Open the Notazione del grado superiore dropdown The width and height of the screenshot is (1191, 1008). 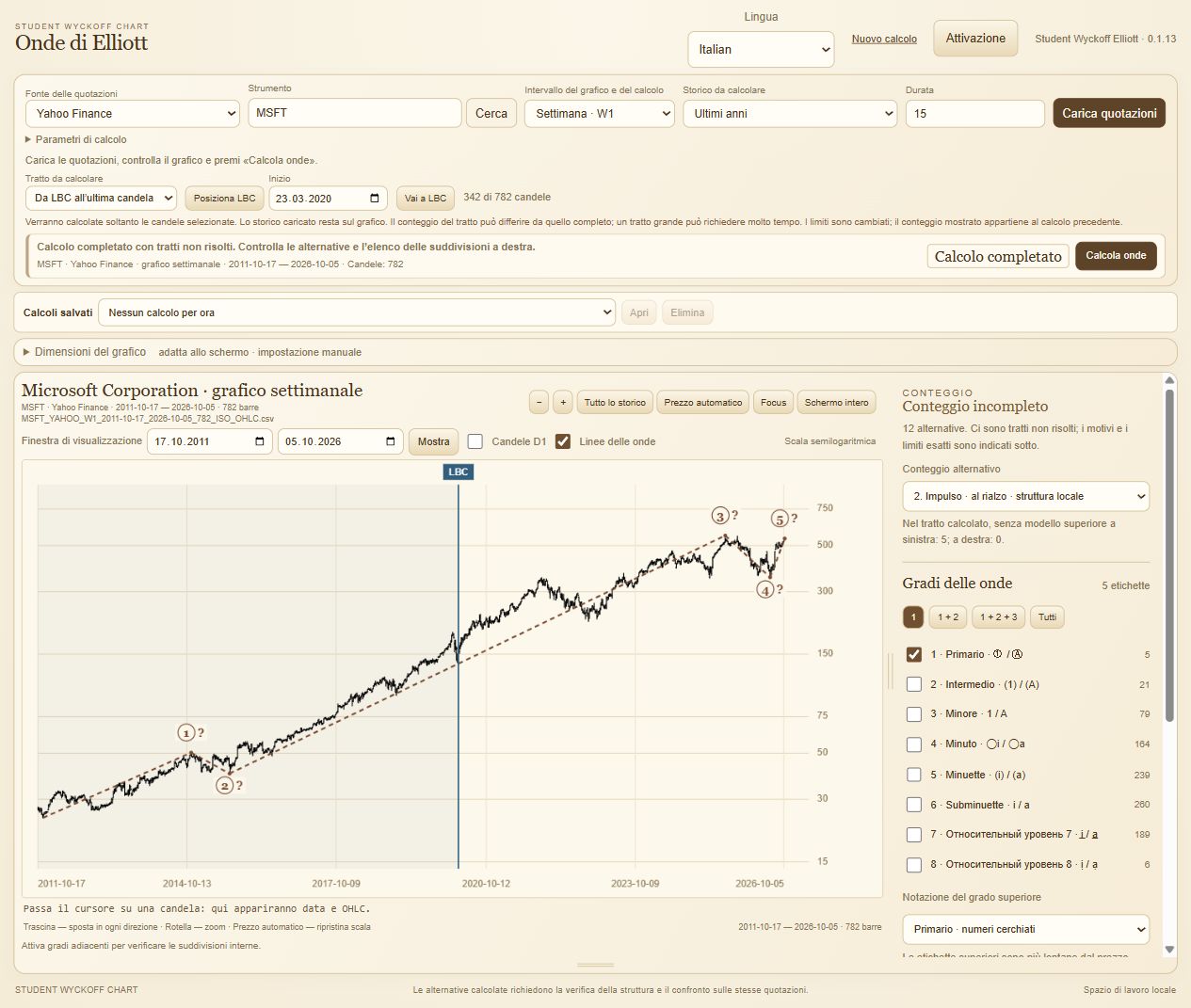coord(1025,929)
